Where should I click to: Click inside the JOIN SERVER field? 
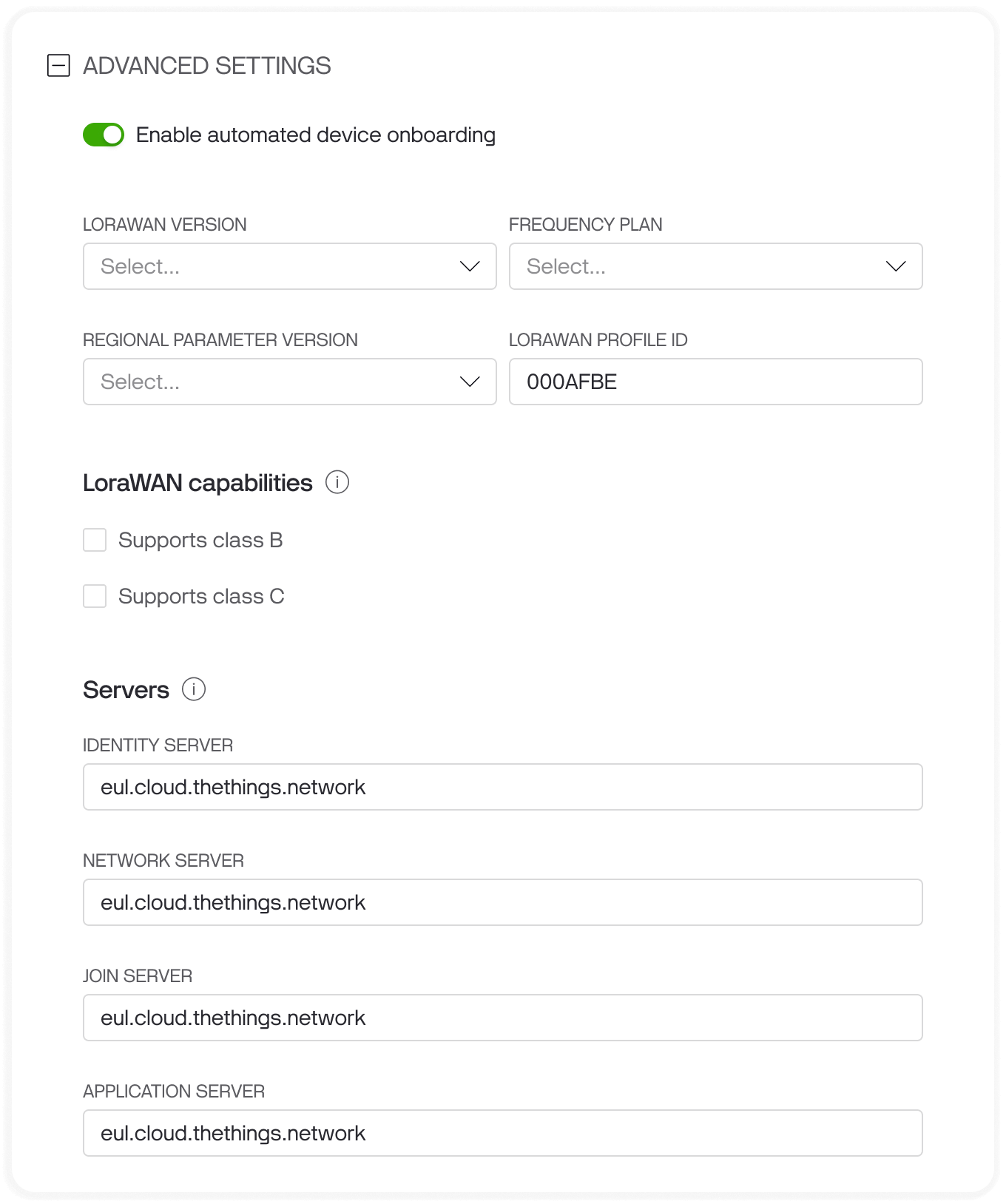pos(503,1018)
